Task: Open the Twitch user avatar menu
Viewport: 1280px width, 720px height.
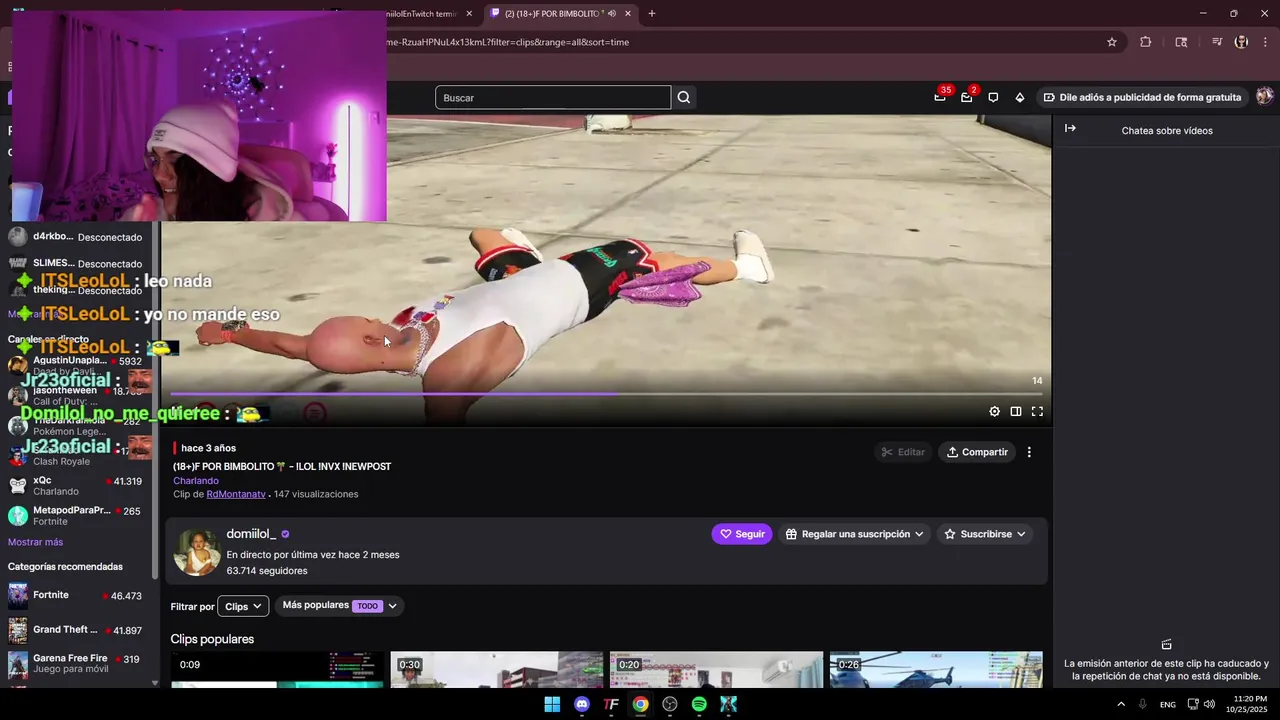Action: (1264, 96)
